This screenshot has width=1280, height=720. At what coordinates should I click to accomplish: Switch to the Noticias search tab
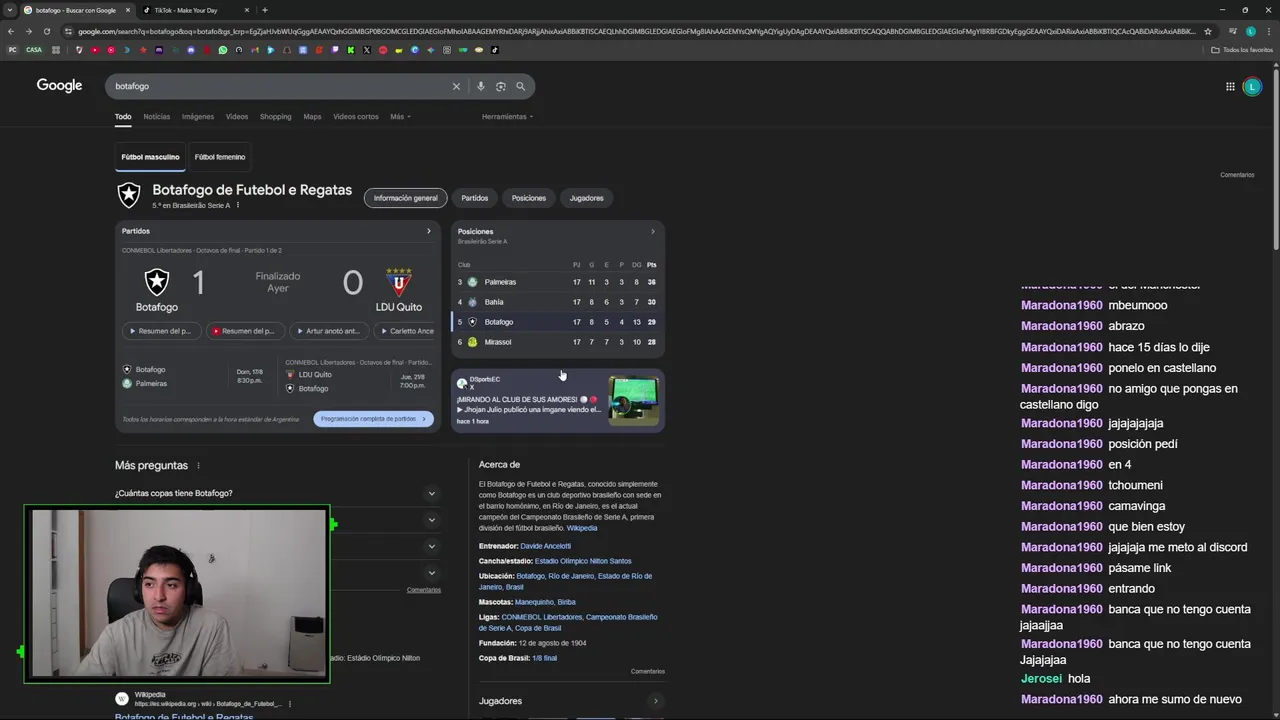point(157,117)
